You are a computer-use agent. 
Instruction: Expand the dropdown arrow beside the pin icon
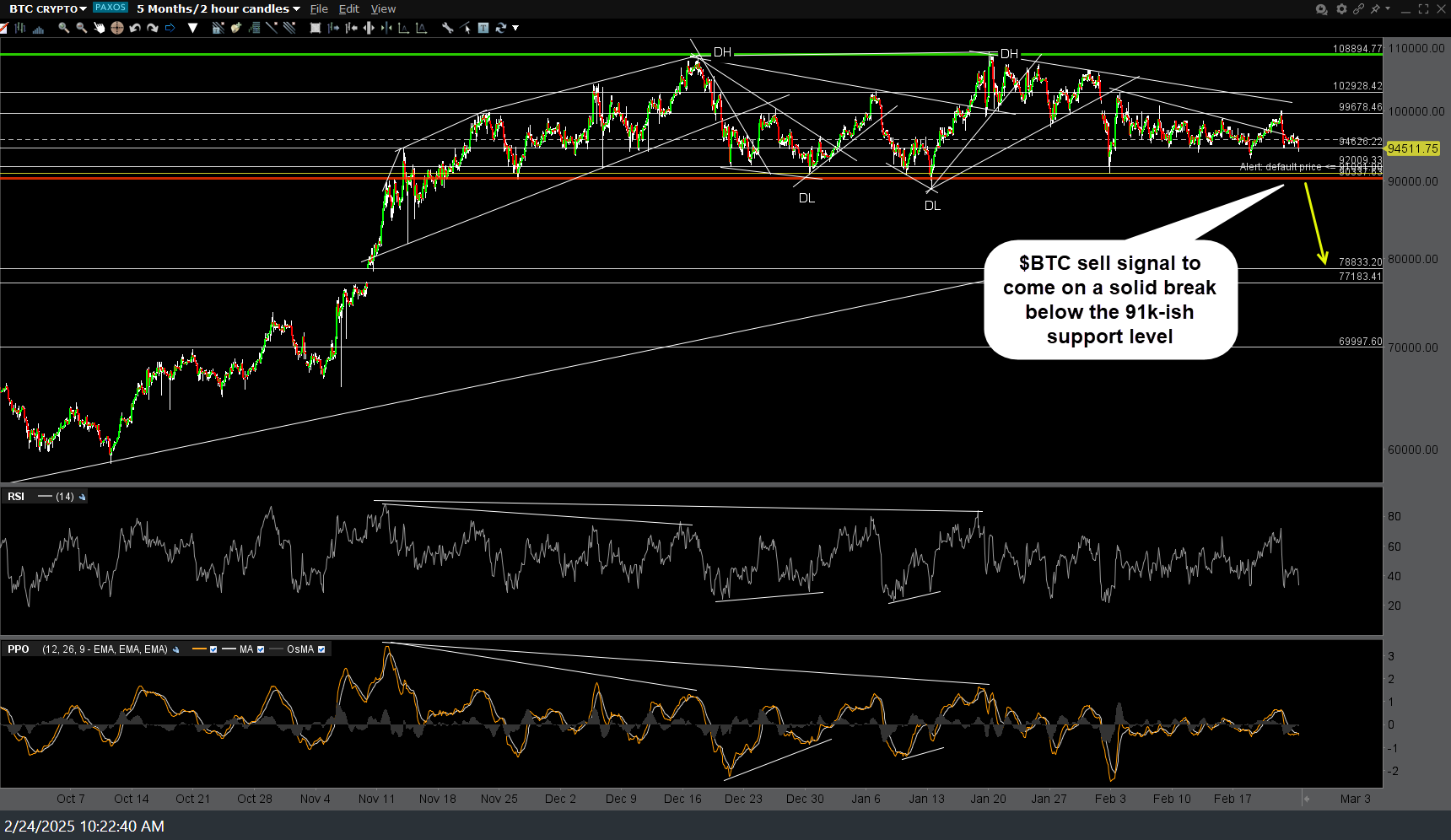[1386, 9]
